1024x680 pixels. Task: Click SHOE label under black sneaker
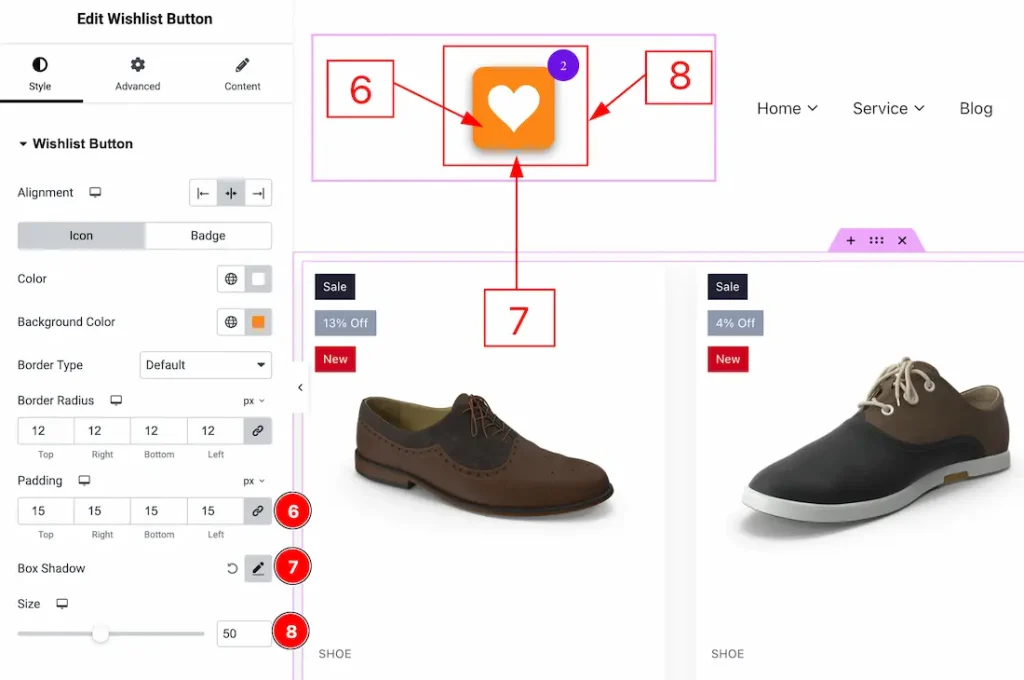point(728,654)
